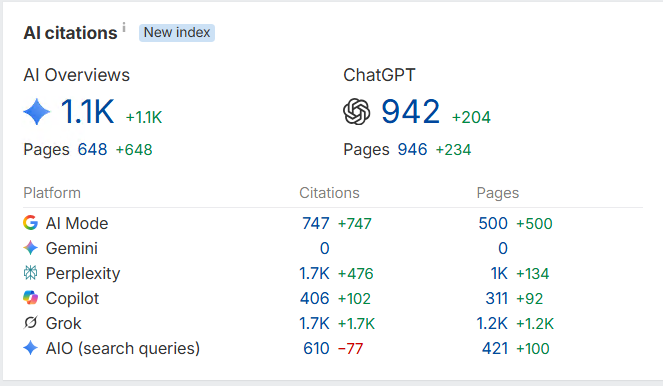Image resolution: width=663 pixels, height=386 pixels.
Task: Click the +1.2K Grok pages change
Action: [x=535, y=324]
